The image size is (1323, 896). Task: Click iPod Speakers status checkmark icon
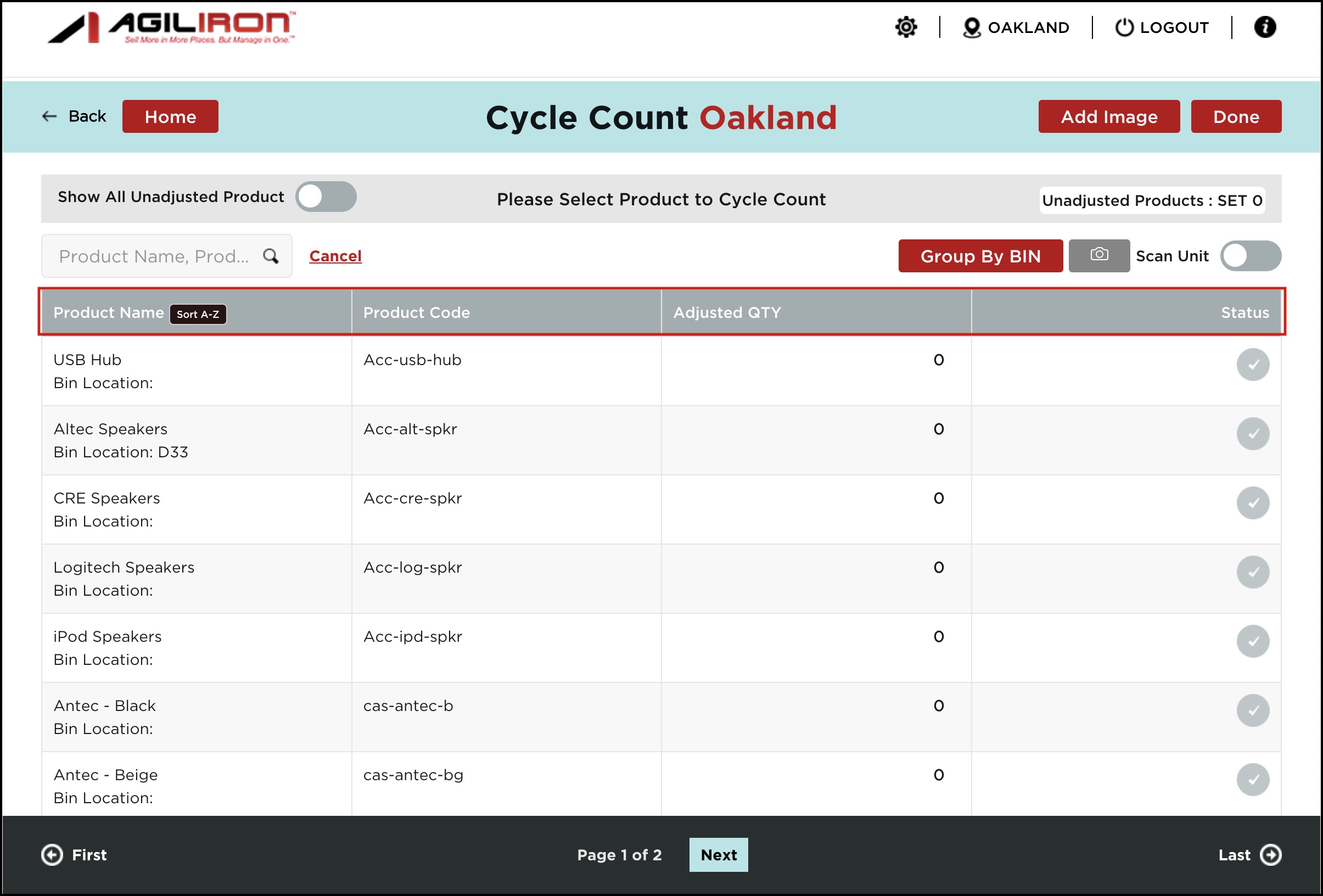point(1252,641)
